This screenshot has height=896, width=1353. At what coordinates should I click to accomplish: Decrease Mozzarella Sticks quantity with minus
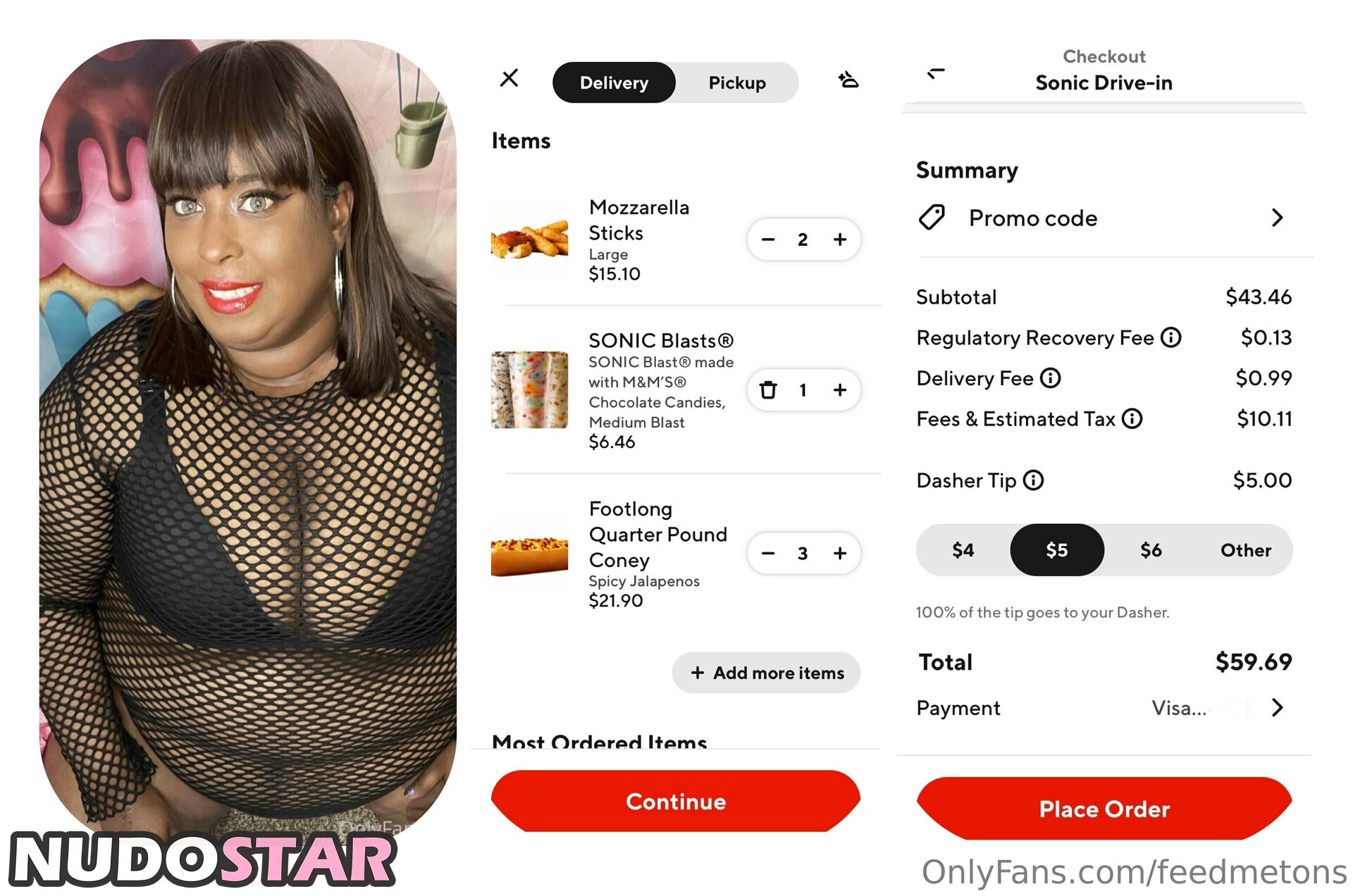[768, 239]
